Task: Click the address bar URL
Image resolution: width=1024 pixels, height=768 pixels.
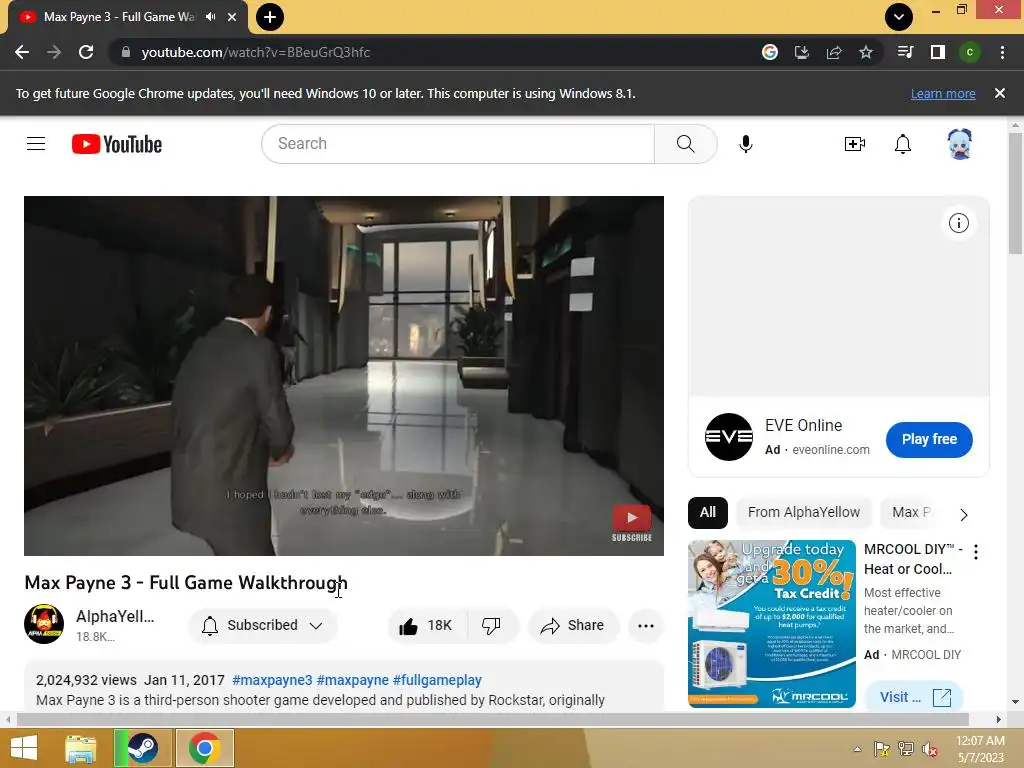Action: pyautogui.click(x=256, y=52)
